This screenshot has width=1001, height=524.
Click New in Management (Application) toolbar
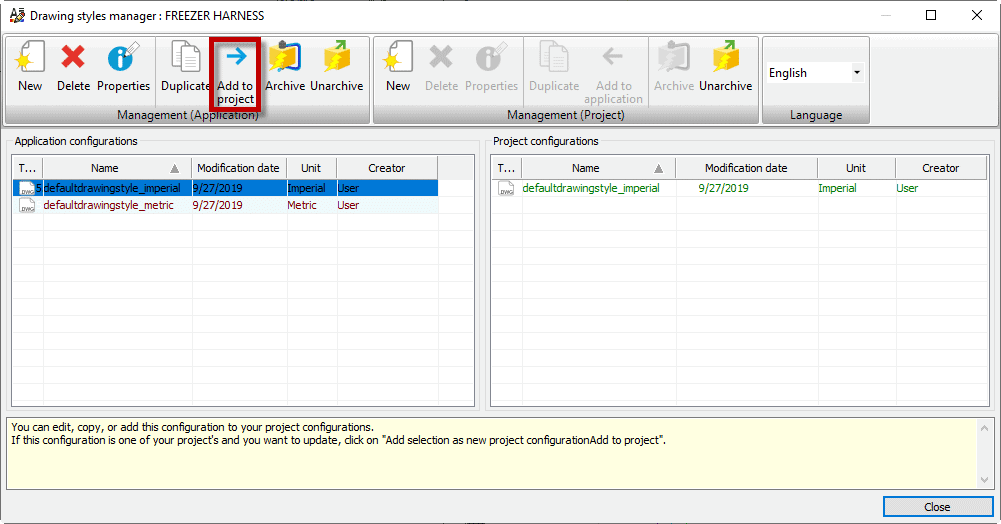30,68
